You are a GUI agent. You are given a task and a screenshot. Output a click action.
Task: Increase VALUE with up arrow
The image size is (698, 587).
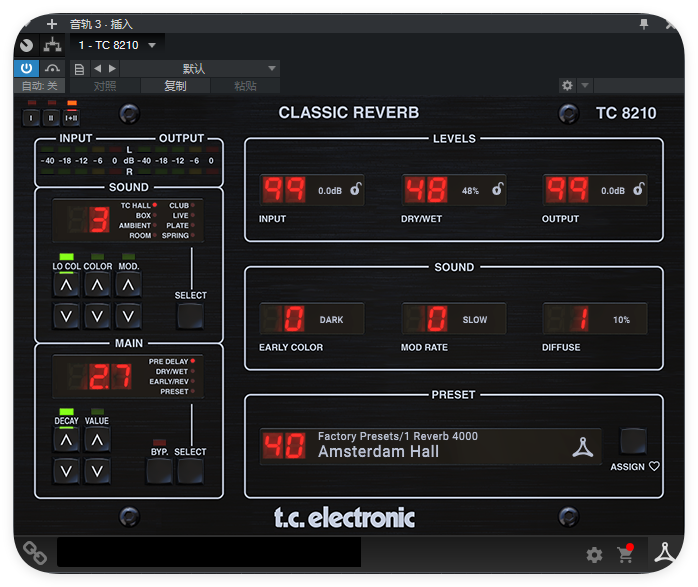pos(97,440)
